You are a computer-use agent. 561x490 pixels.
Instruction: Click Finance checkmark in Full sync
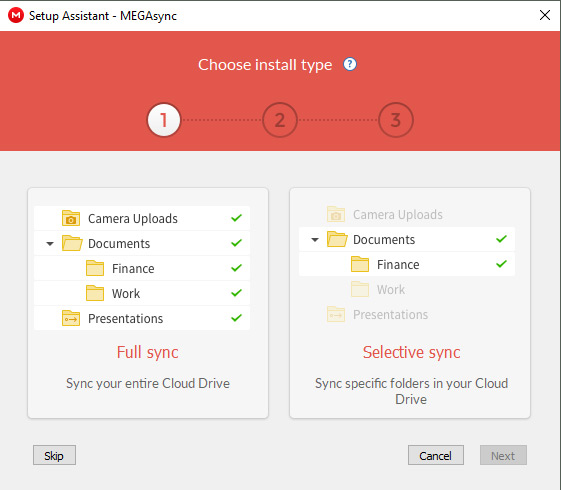pyautogui.click(x=236, y=268)
